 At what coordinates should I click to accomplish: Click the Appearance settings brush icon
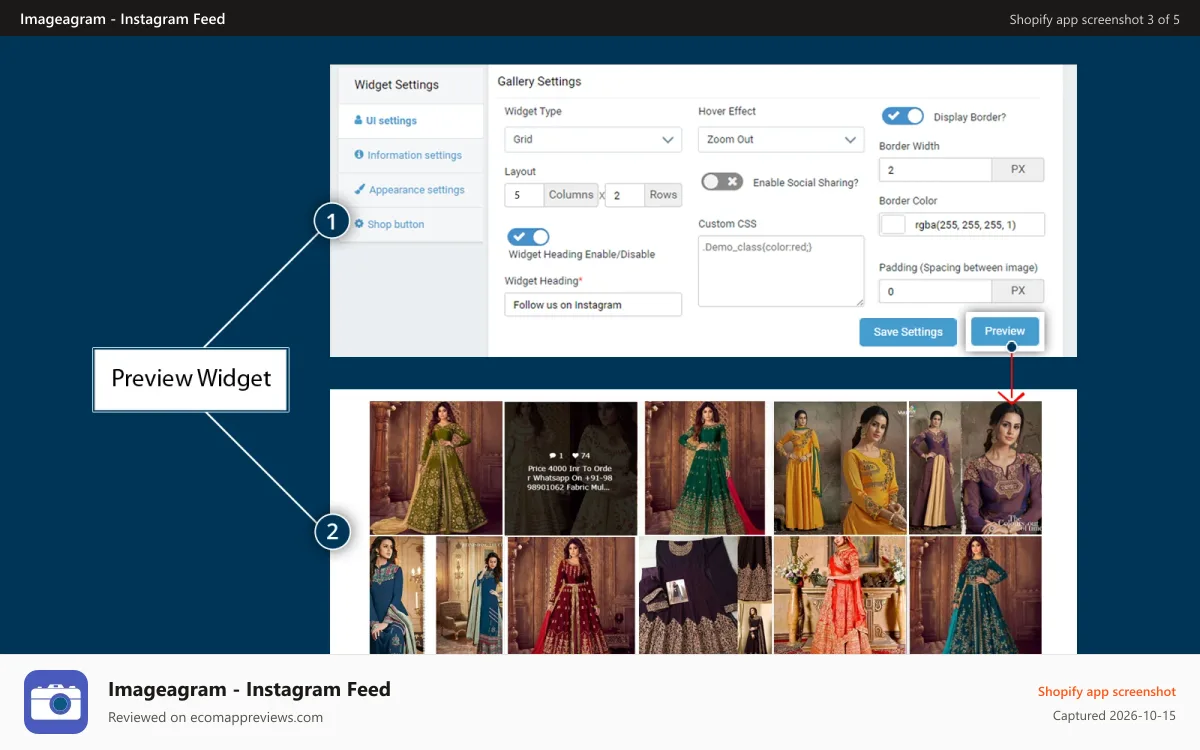pyautogui.click(x=359, y=189)
